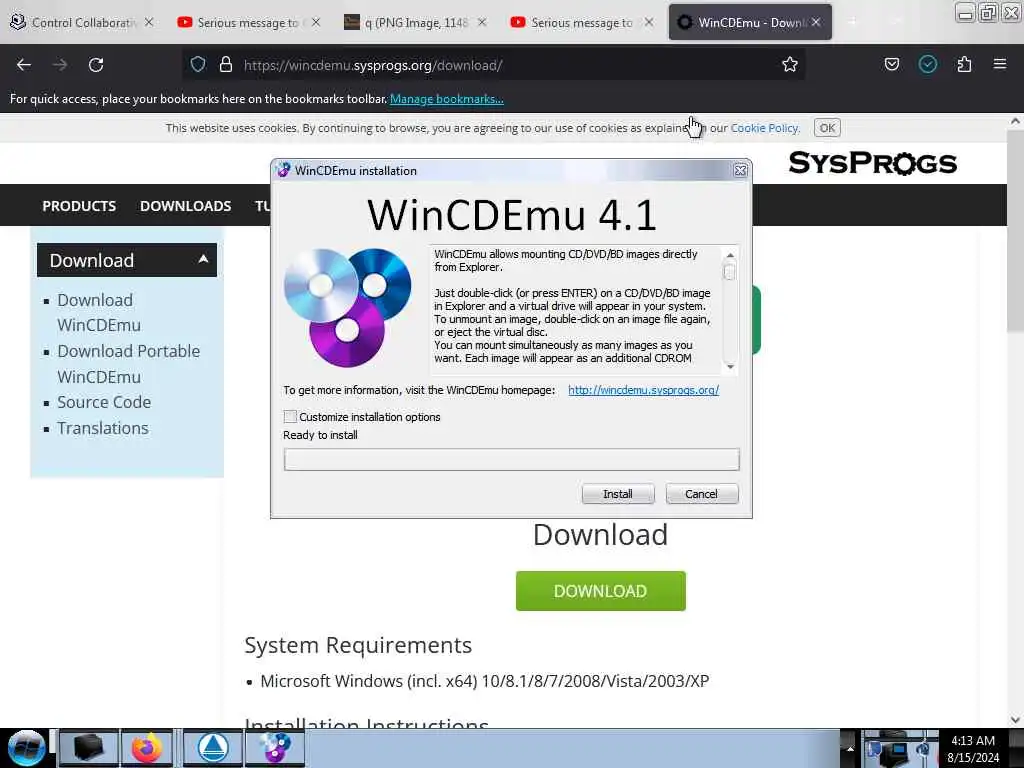Enable Customize installation options checkbox
1024x768 pixels.
click(x=291, y=417)
